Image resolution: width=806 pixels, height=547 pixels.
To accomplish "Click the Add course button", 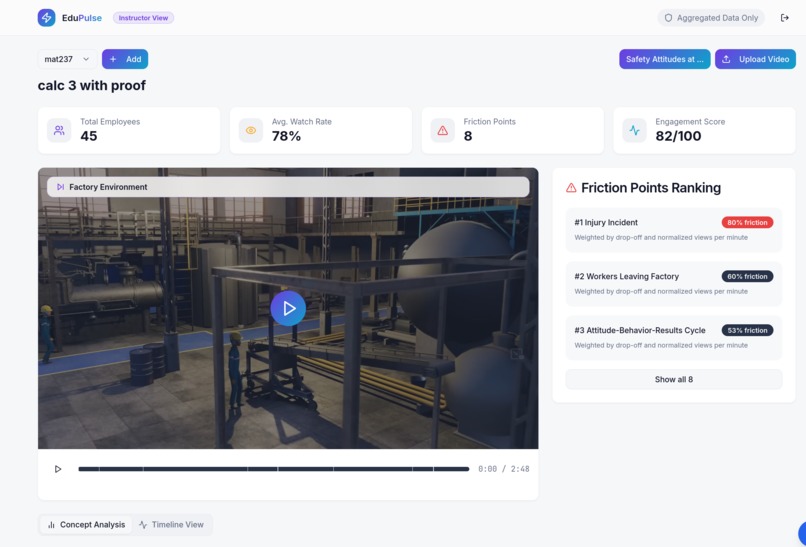I will click(x=125, y=59).
